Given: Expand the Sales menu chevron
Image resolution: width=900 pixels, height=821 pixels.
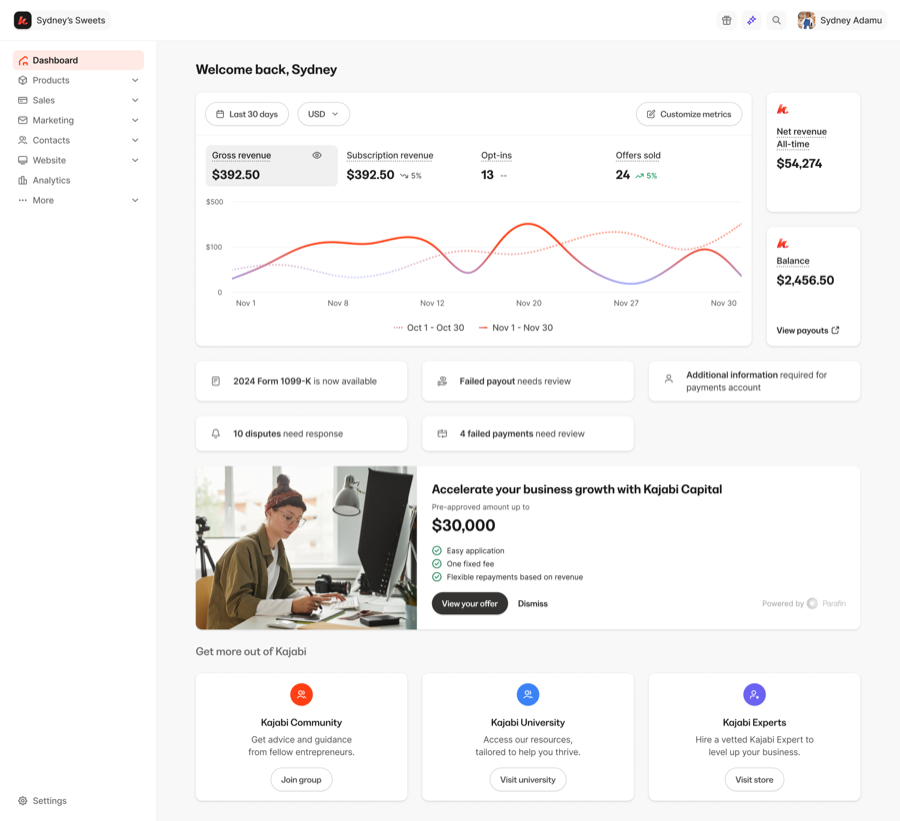Looking at the screenshot, I should pyautogui.click(x=135, y=100).
